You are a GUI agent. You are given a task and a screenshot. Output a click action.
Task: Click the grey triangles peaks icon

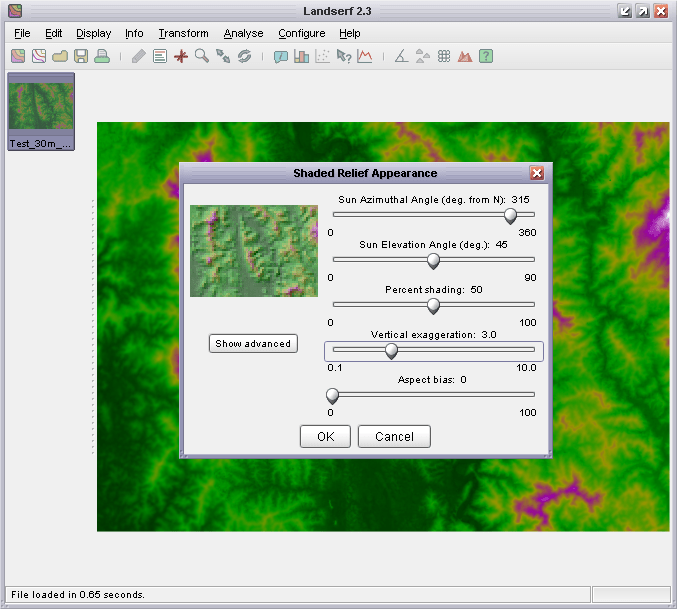[x=423, y=56]
